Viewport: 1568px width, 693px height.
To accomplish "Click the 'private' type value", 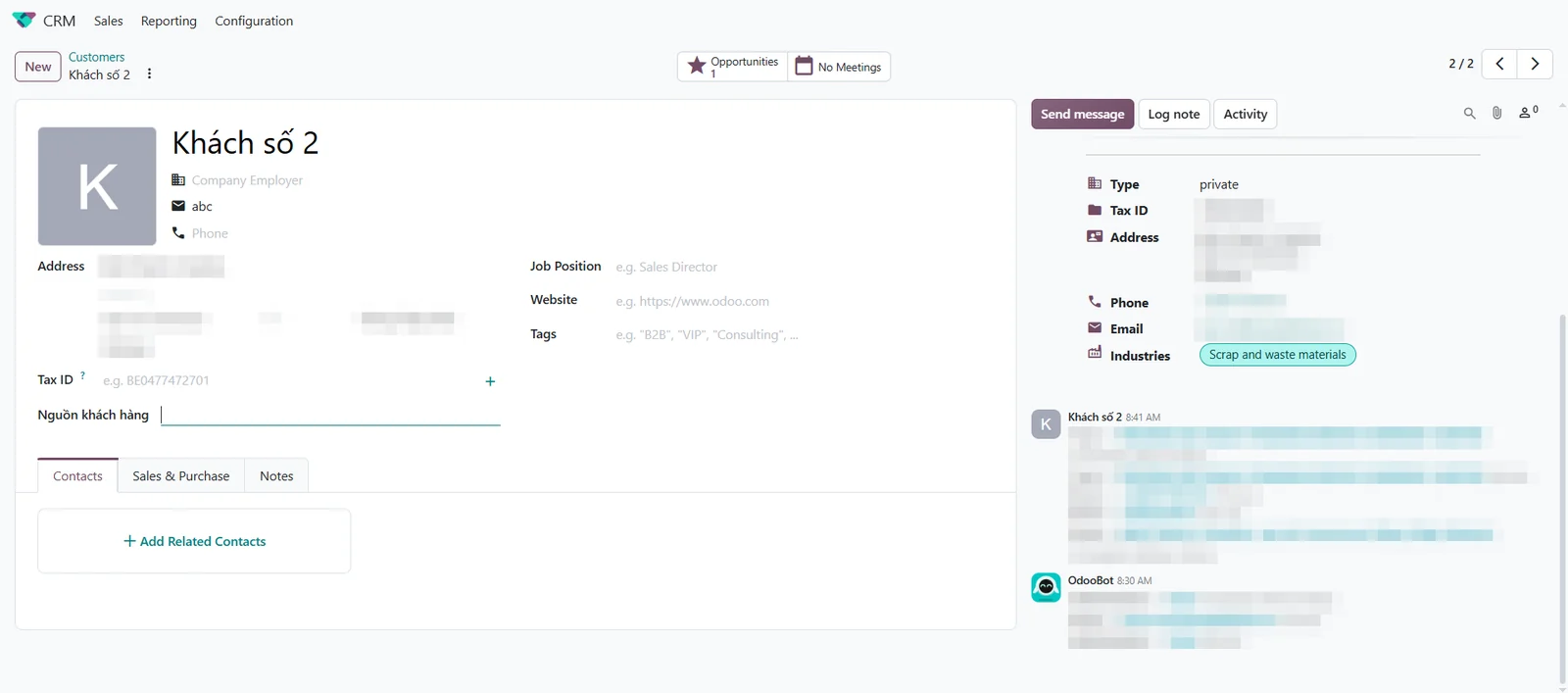I will tap(1219, 184).
